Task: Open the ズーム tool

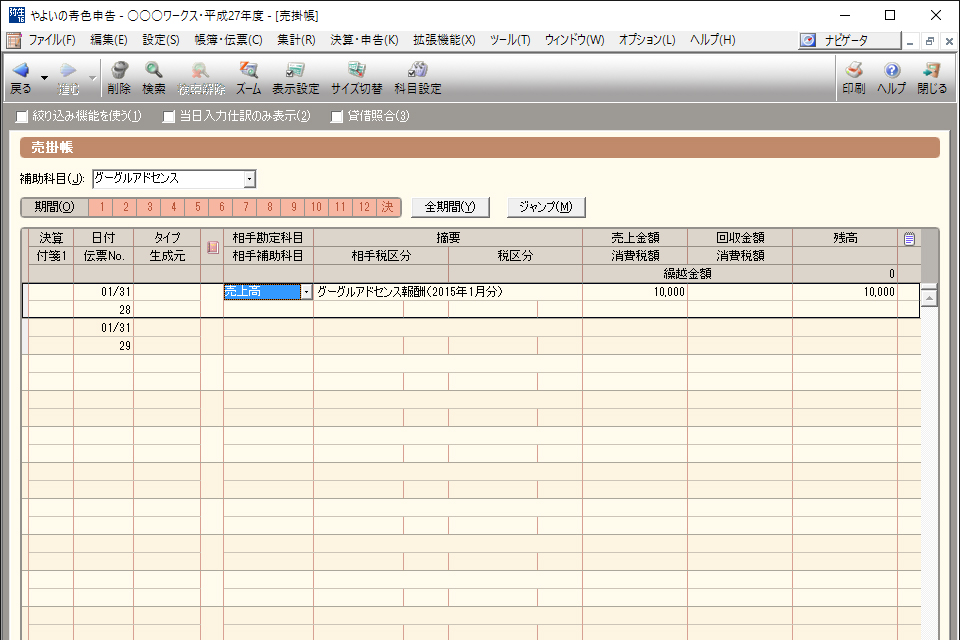Action: (249, 70)
